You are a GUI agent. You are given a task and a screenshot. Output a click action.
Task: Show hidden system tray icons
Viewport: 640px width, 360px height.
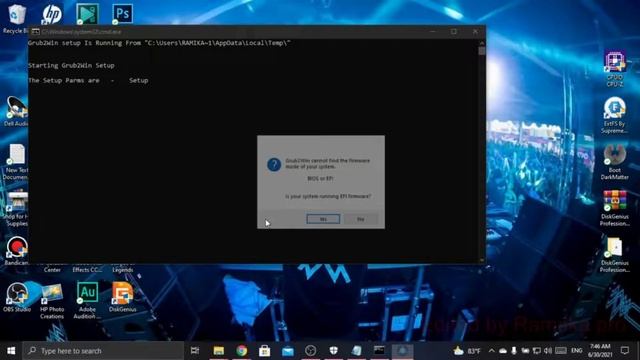point(491,351)
